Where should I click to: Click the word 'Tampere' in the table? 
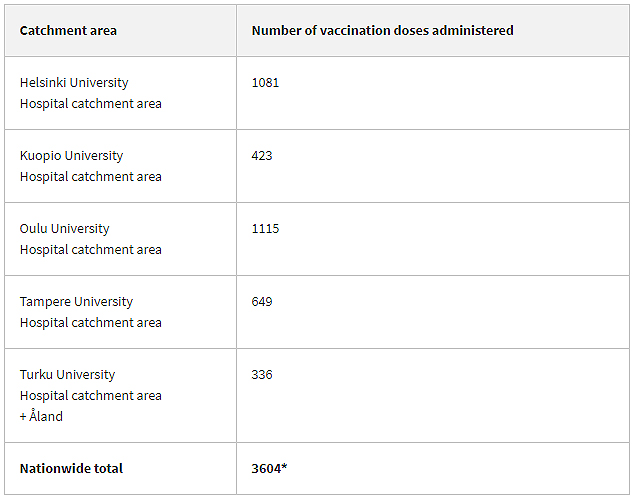(46, 302)
